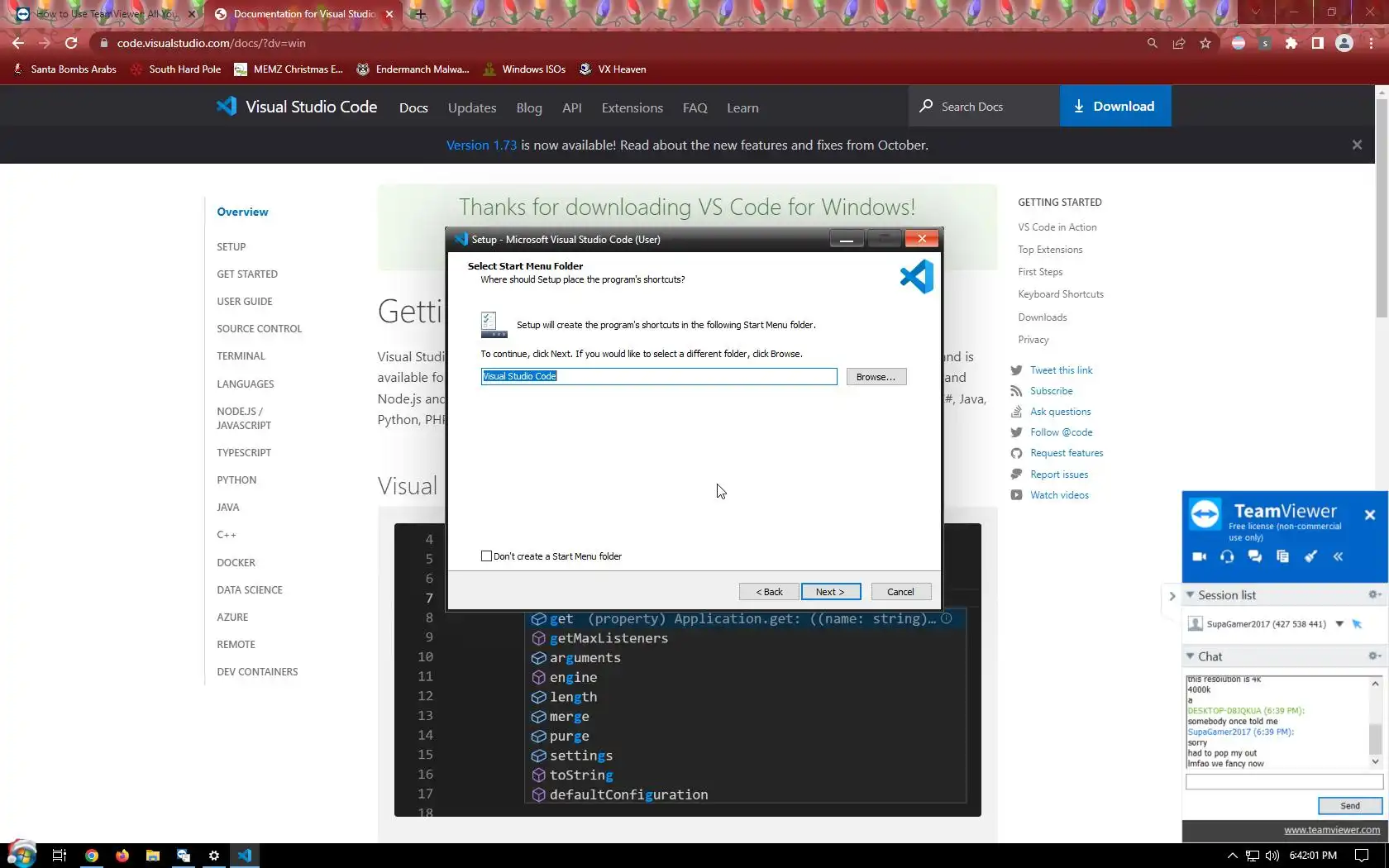Expand the TeamViewer side panel arrow
The height and width of the screenshot is (868, 1389).
(x=1172, y=595)
